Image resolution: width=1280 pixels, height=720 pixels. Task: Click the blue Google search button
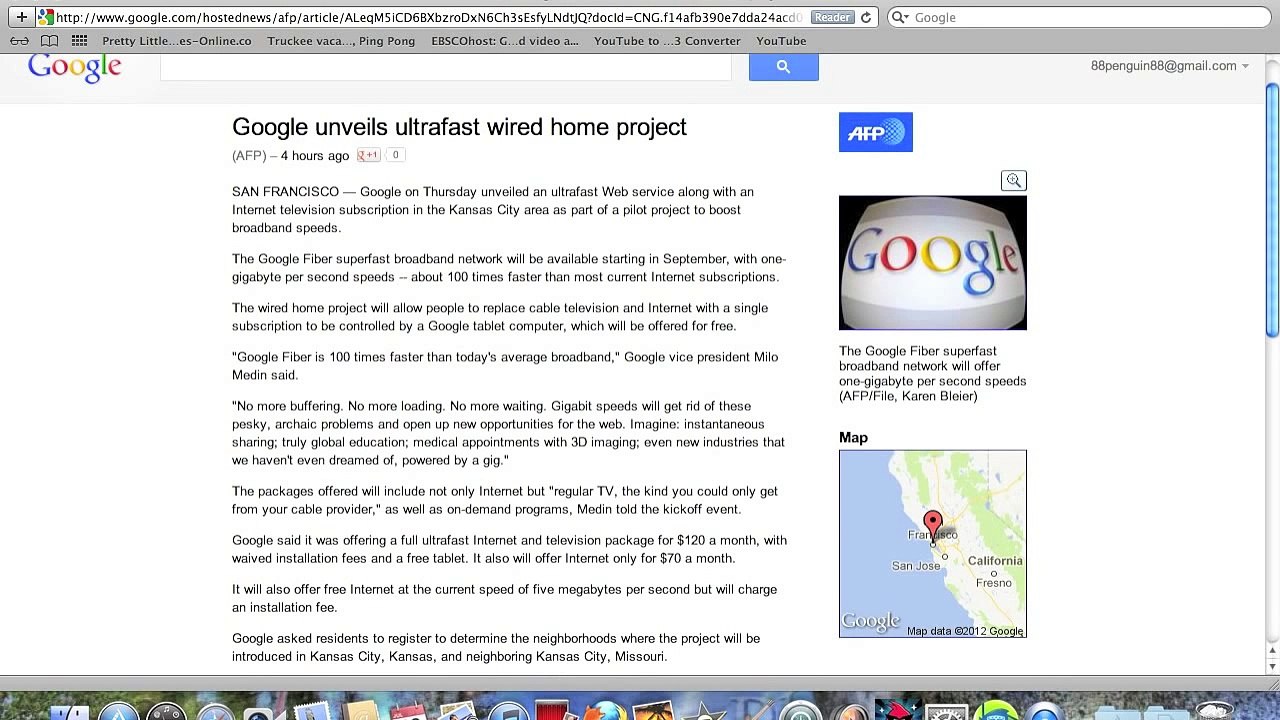click(x=783, y=66)
